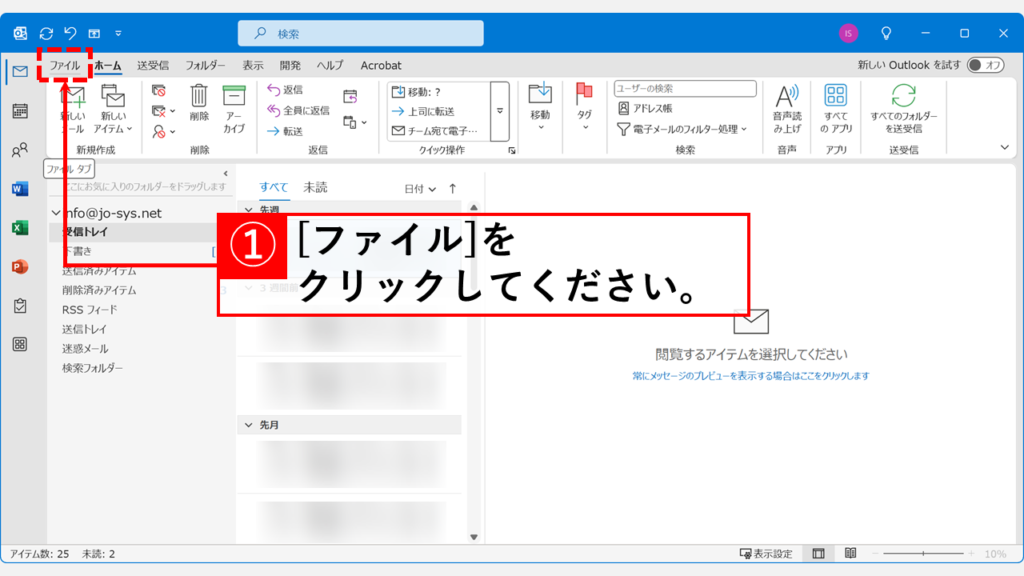The height and width of the screenshot is (576, 1024).
Task: Open Quick Steps dialog launcher
Action: [x=512, y=151]
